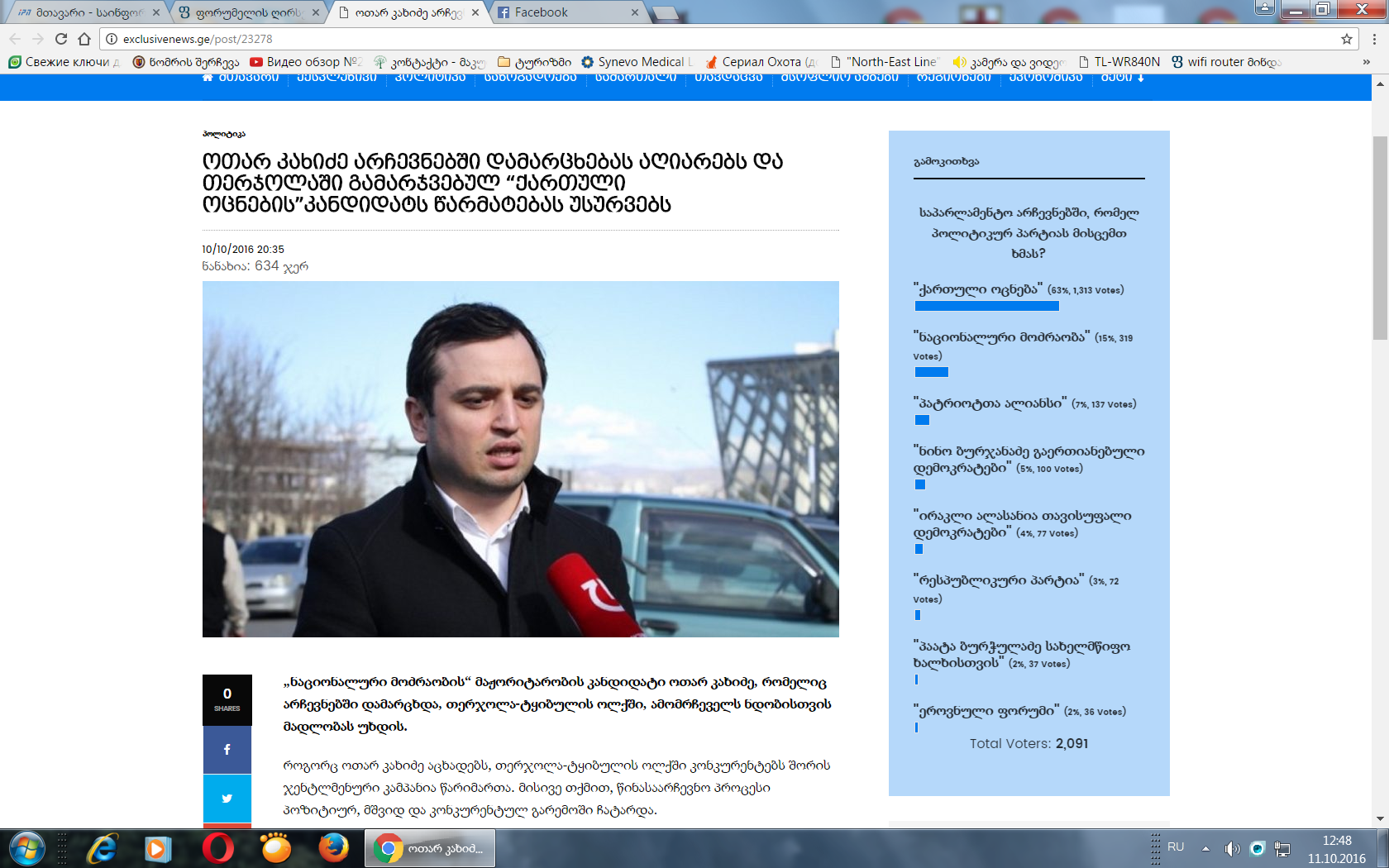The height and width of the screenshot is (868, 1389).
Task: Switch to the Facebook tab
Action: pyautogui.click(x=567, y=12)
